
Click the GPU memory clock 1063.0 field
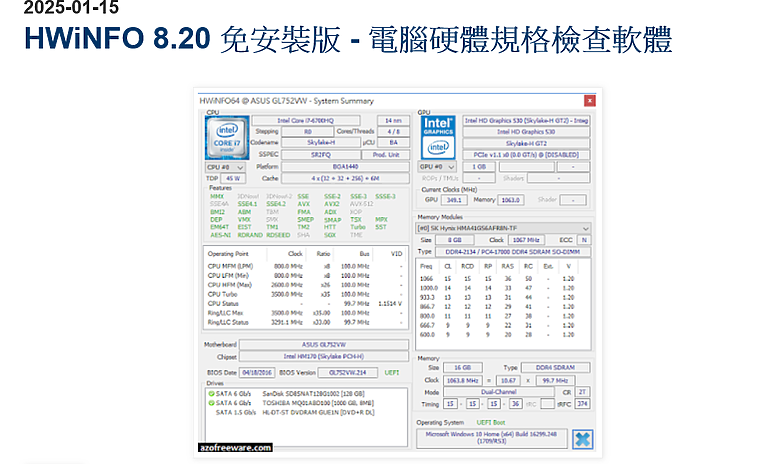pos(510,200)
